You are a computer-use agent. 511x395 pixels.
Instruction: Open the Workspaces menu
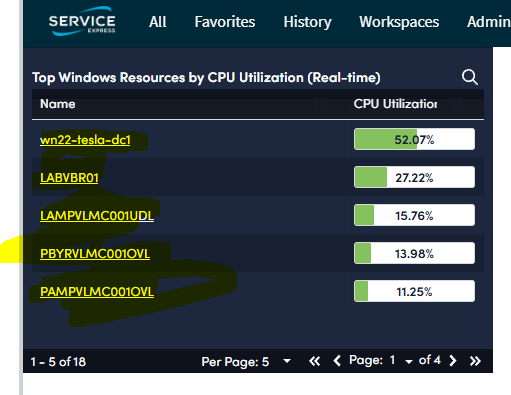(399, 22)
